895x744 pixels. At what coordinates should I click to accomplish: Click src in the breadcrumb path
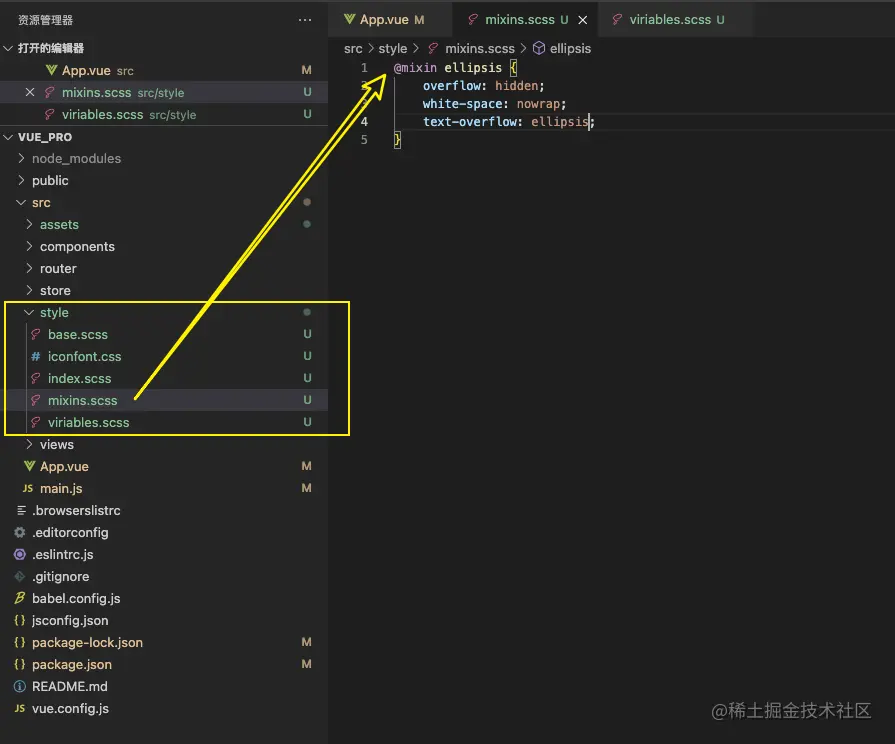[x=353, y=49]
